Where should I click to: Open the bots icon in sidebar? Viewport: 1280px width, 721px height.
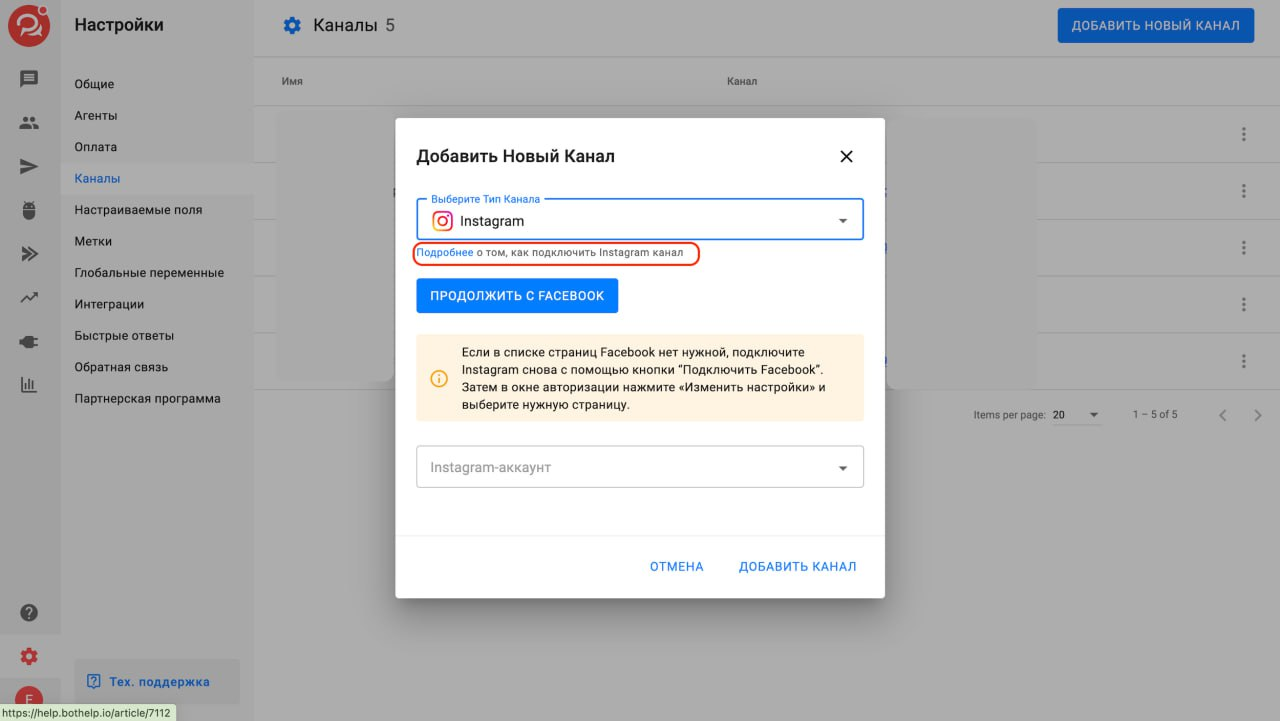pyautogui.click(x=29, y=210)
